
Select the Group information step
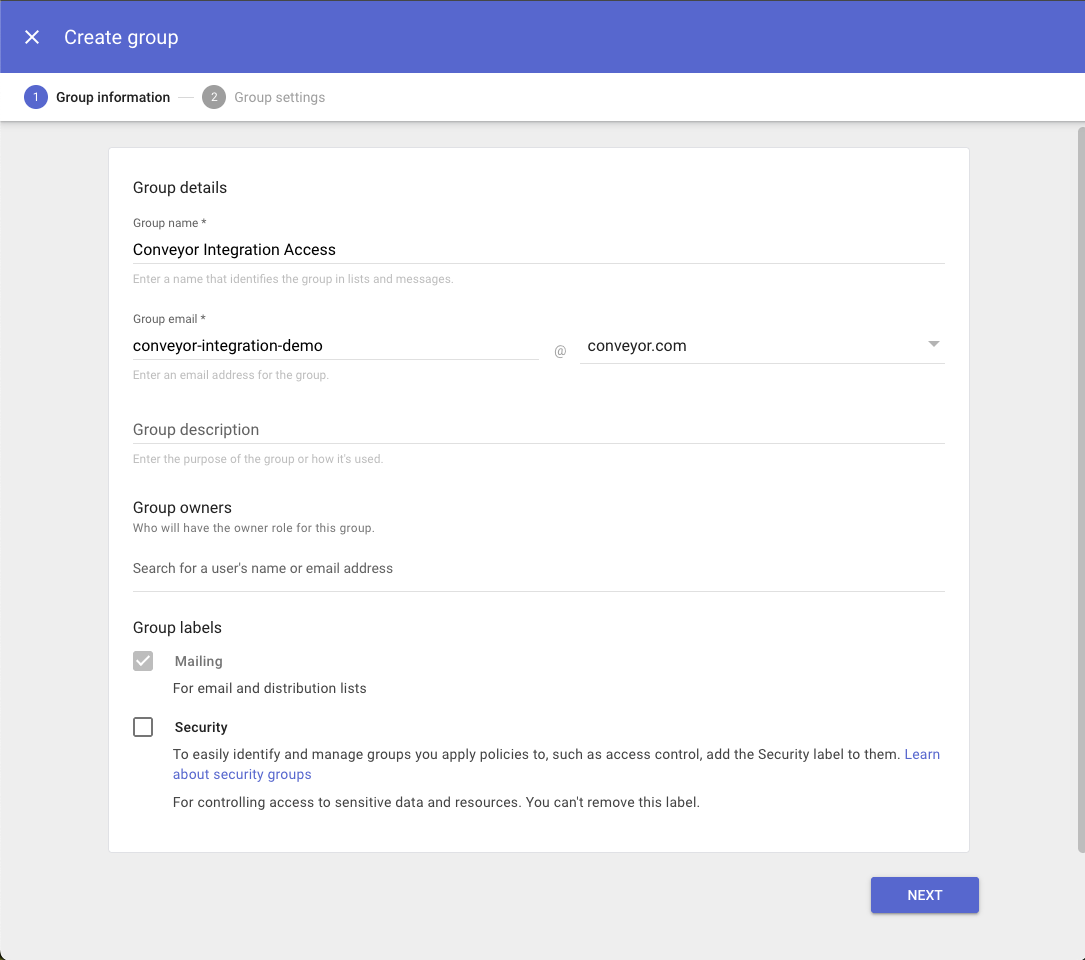(113, 98)
